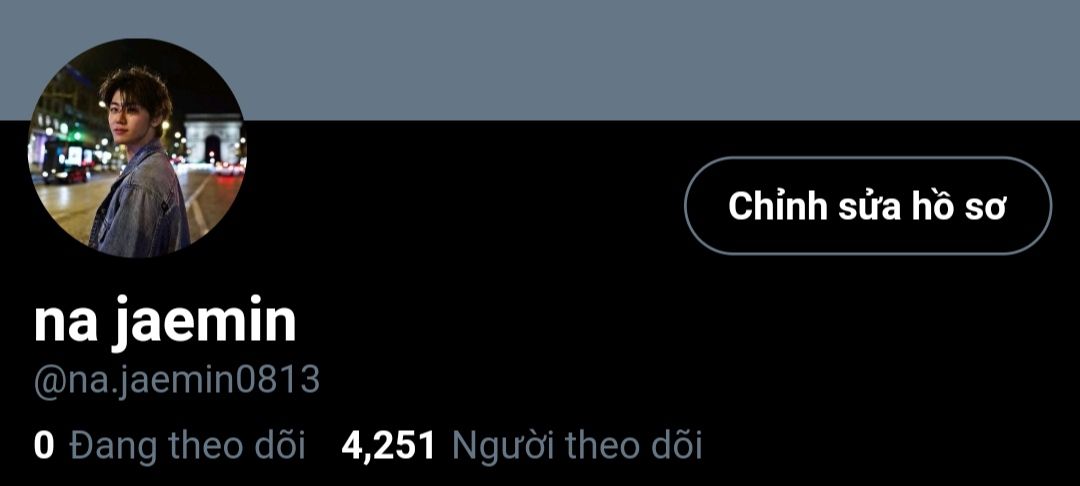This screenshot has height=486, width=1080.
Task: Select the display name na jaemin
Action: click(165, 322)
